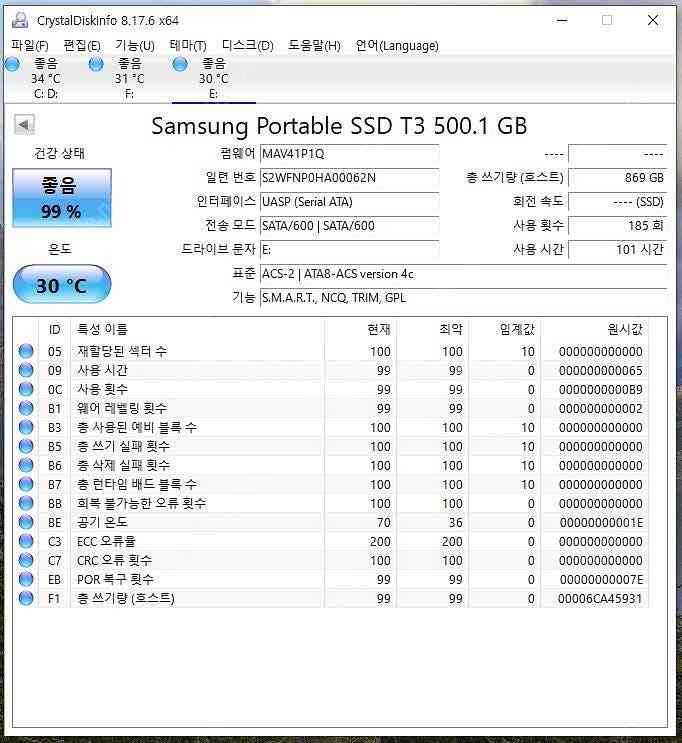
Task: Select the C: D: disk status orb
Action: pos(13,64)
